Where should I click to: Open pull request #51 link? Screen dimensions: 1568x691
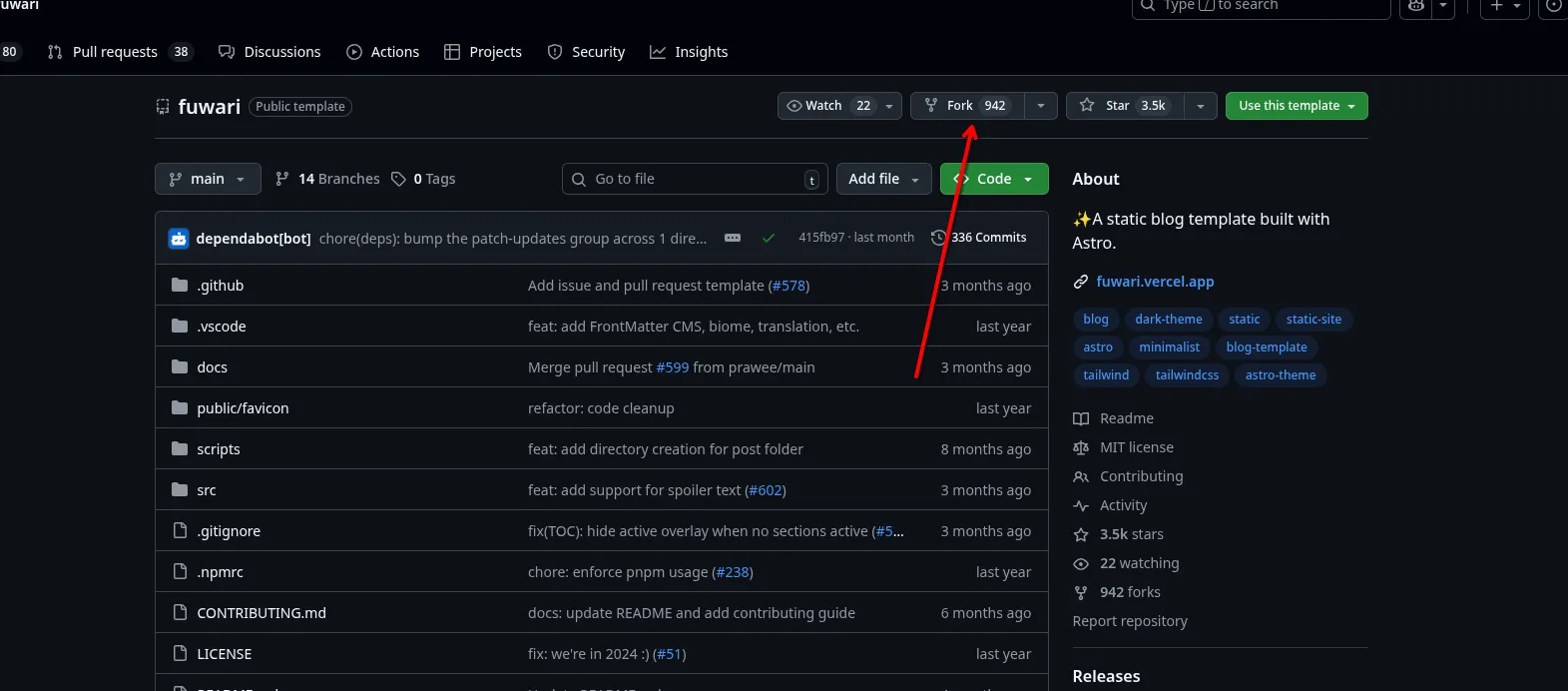coord(670,654)
